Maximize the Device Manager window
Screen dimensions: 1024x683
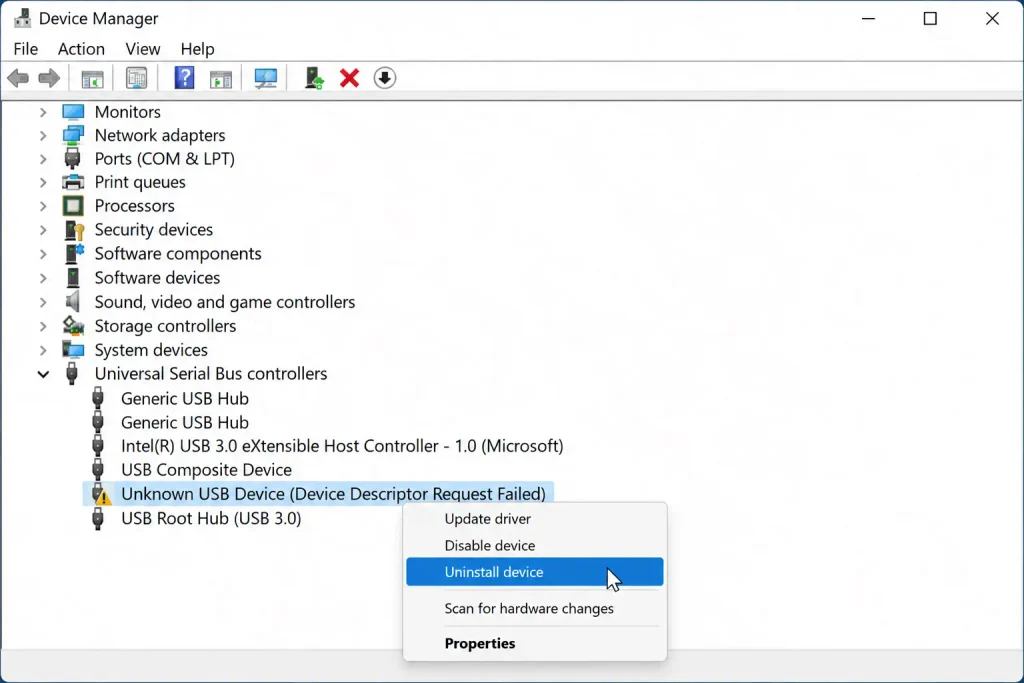click(930, 18)
